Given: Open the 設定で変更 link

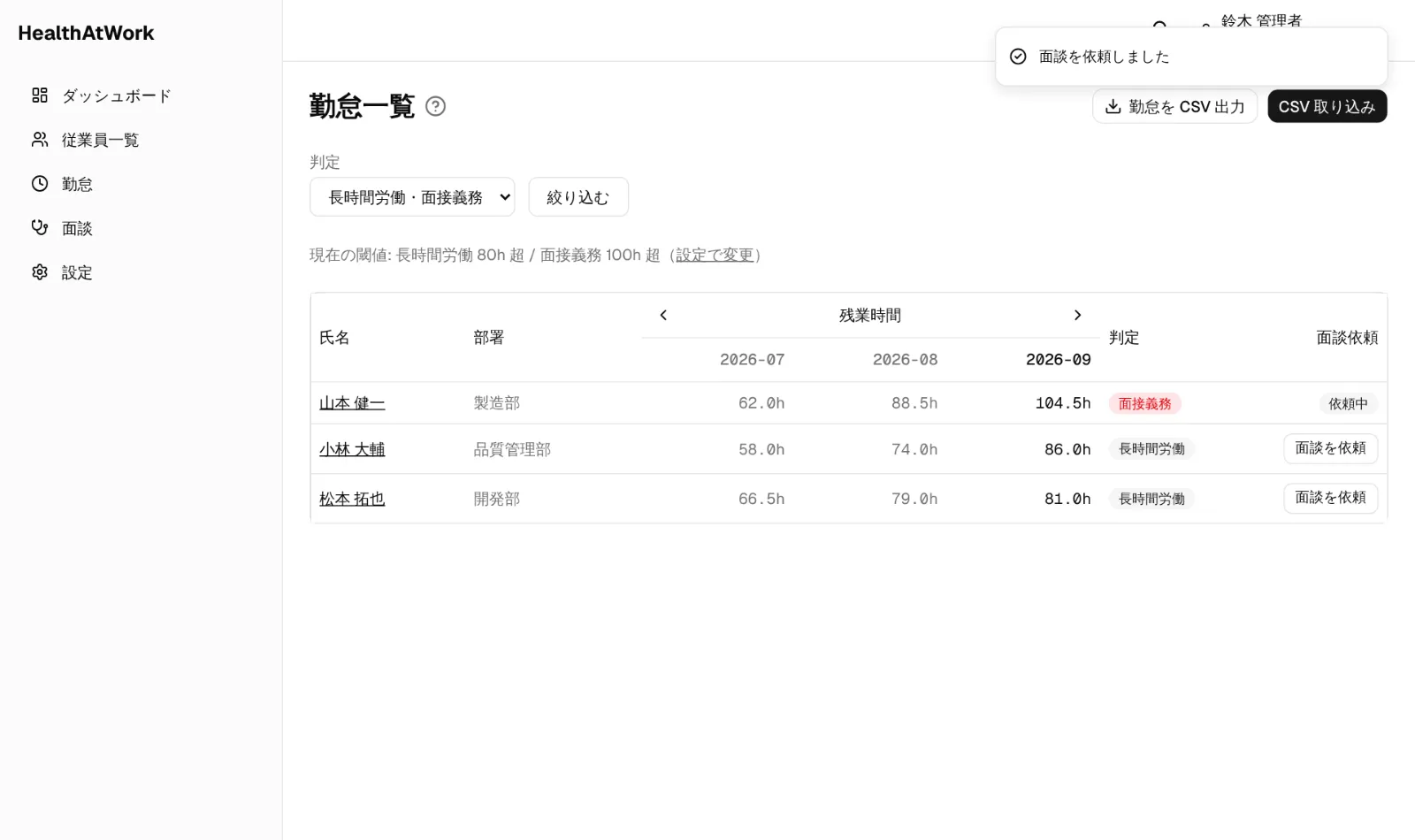Looking at the screenshot, I should pyautogui.click(x=715, y=255).
